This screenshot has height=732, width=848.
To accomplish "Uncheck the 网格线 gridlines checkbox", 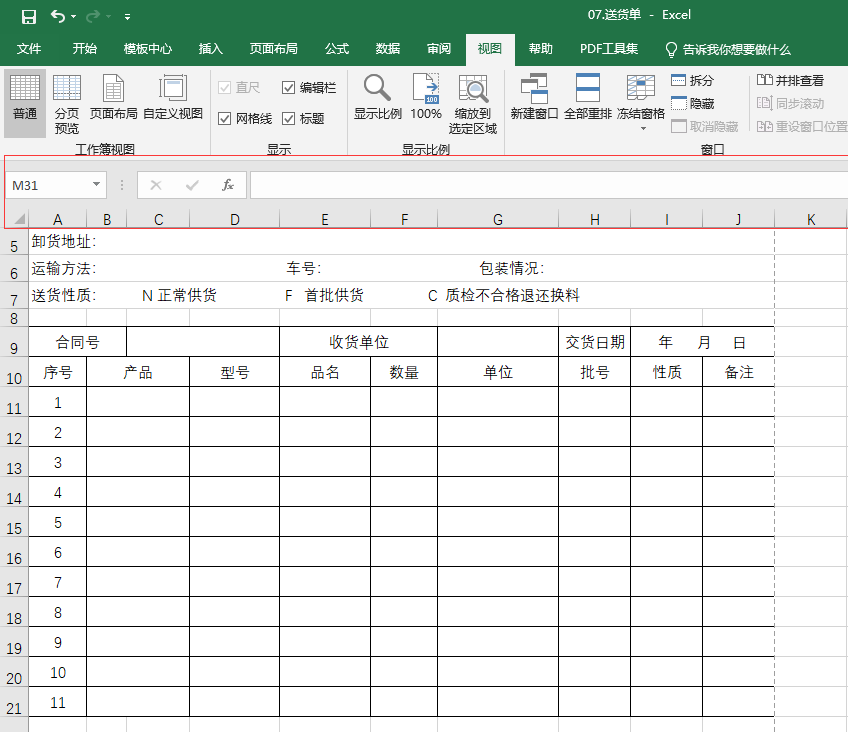I will pyautogui.click(x=228, y=118).
